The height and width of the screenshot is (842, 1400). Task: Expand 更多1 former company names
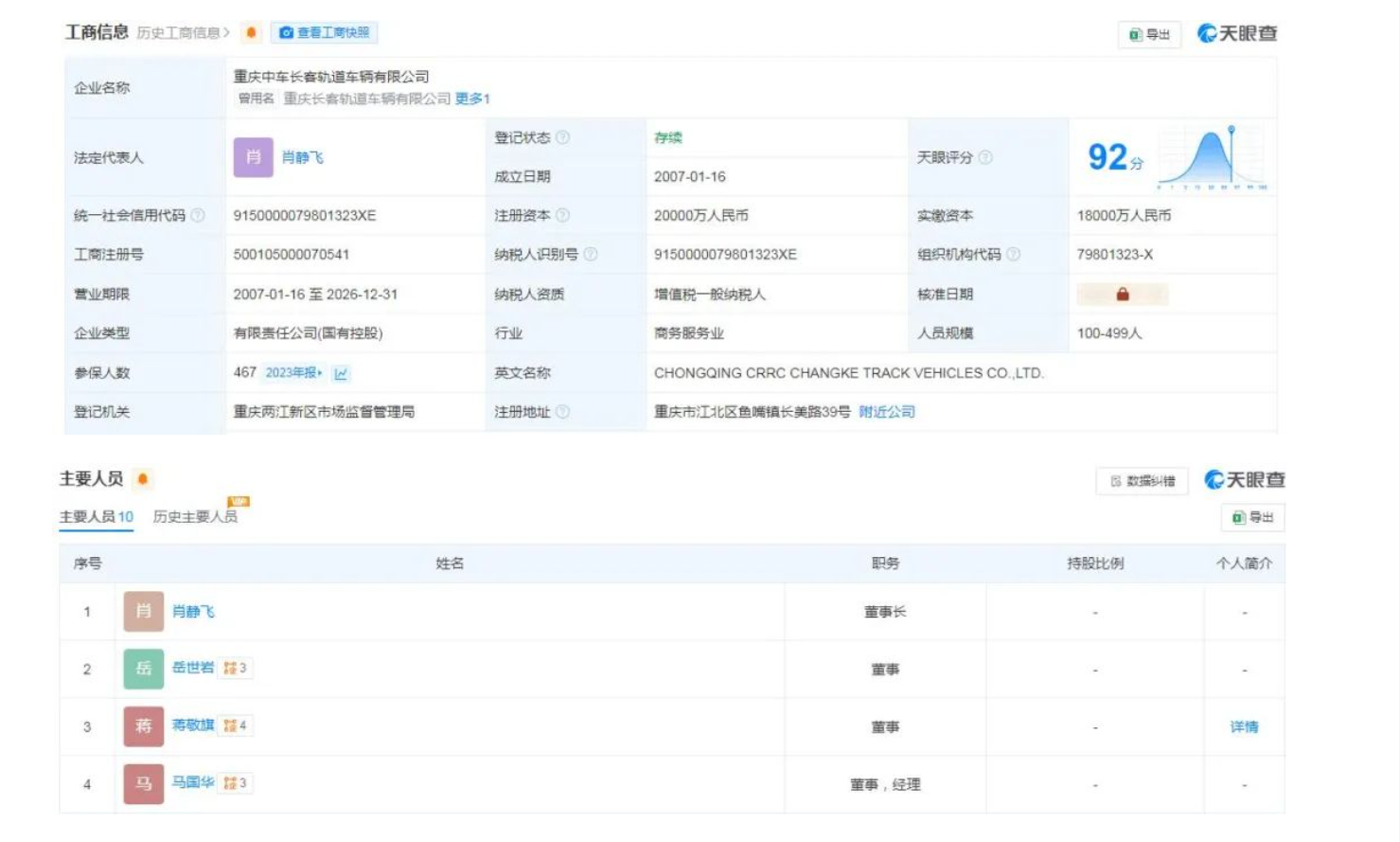(x=472, y=99)
